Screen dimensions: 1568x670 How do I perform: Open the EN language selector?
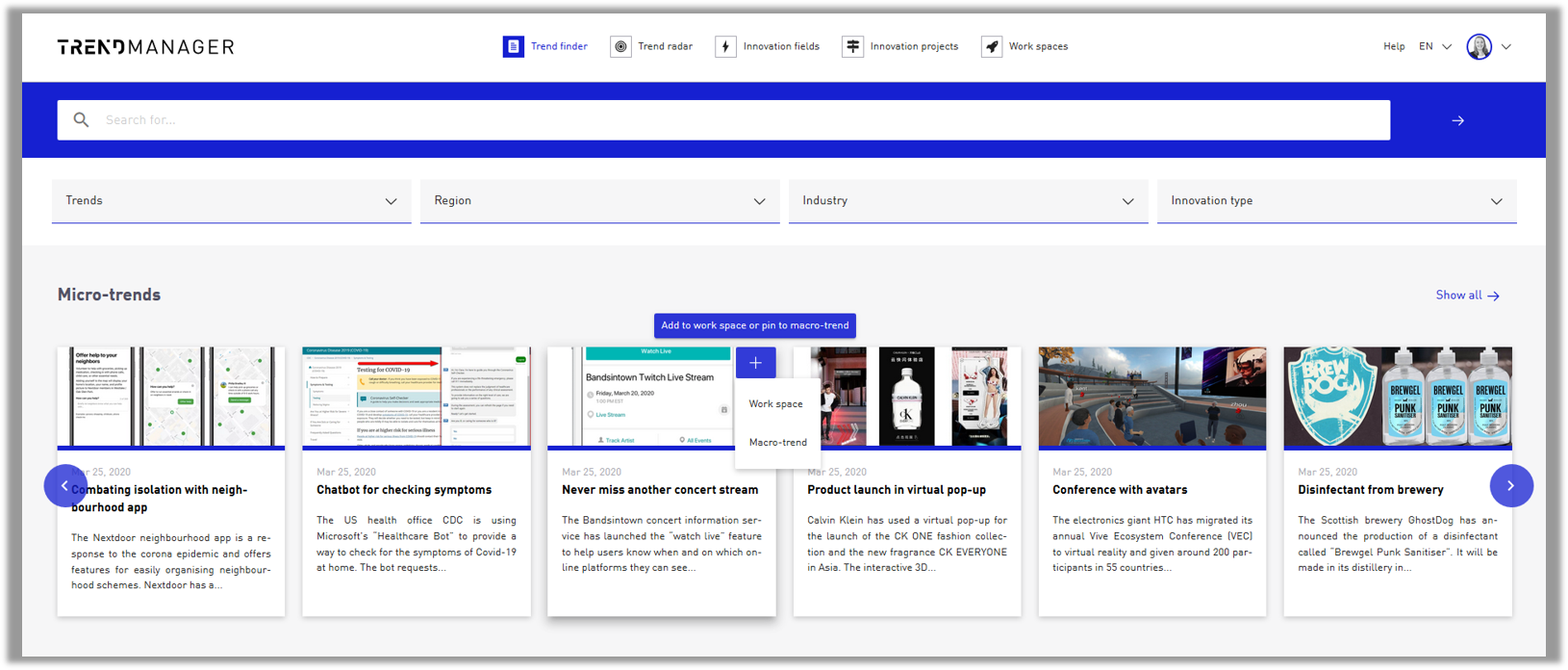[1435, 46]
